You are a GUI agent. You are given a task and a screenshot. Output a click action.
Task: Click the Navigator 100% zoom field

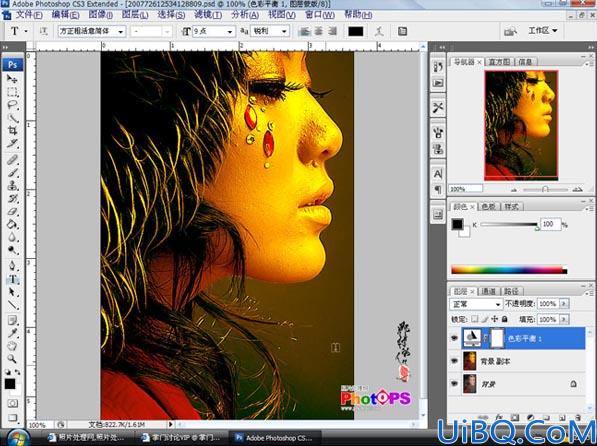click(x=466, y=189)
